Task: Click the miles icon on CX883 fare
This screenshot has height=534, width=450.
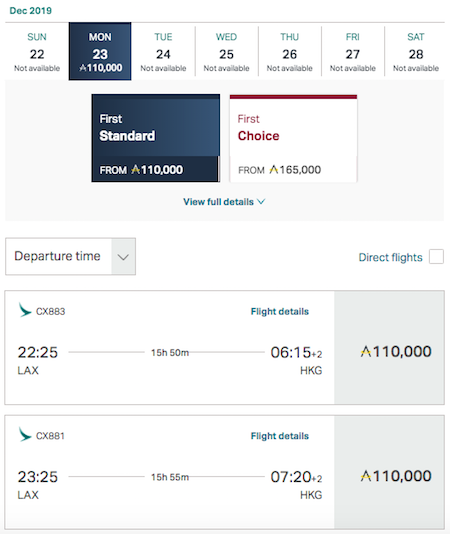Action: coord(366,351)
